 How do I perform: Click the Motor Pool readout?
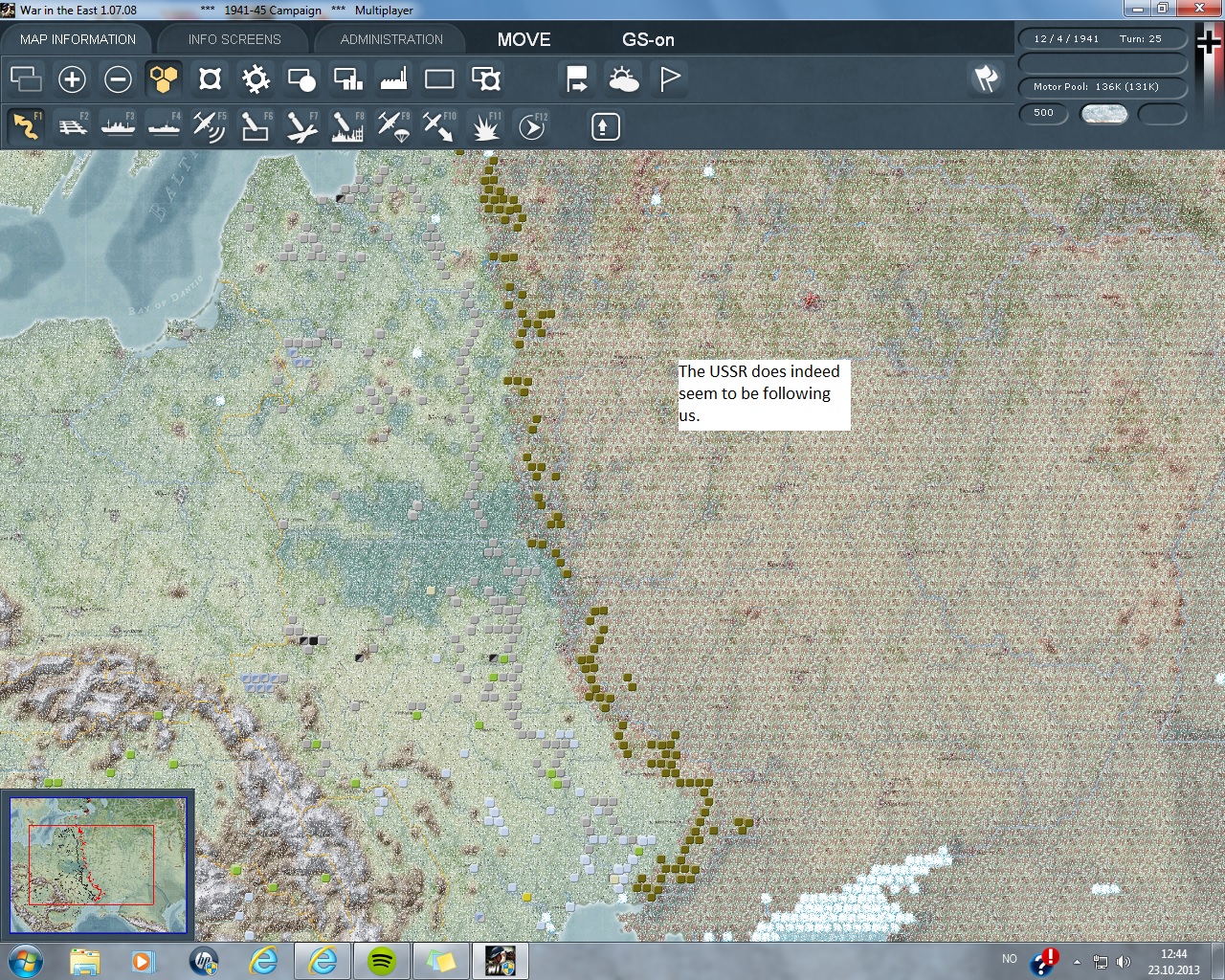point(1102,87)
